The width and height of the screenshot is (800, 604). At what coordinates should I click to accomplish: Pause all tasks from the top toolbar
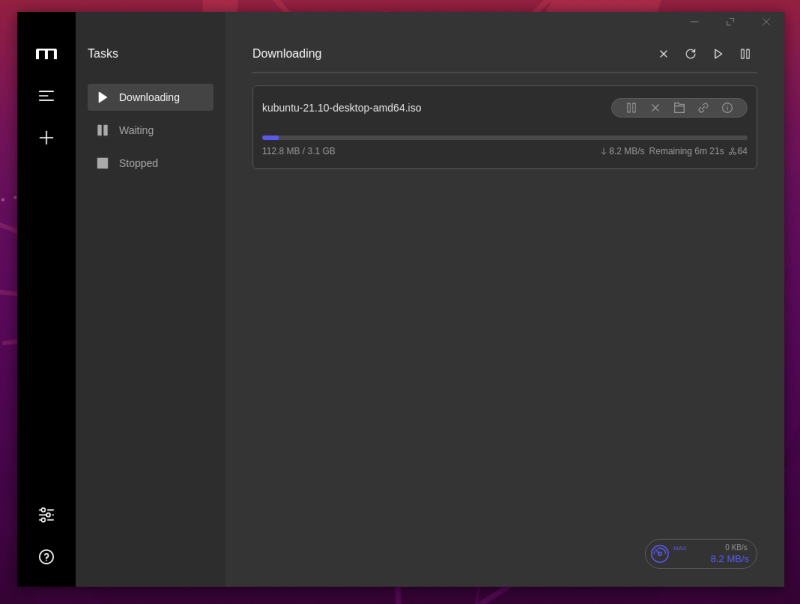pyautogui.click(x=745, y=54)
